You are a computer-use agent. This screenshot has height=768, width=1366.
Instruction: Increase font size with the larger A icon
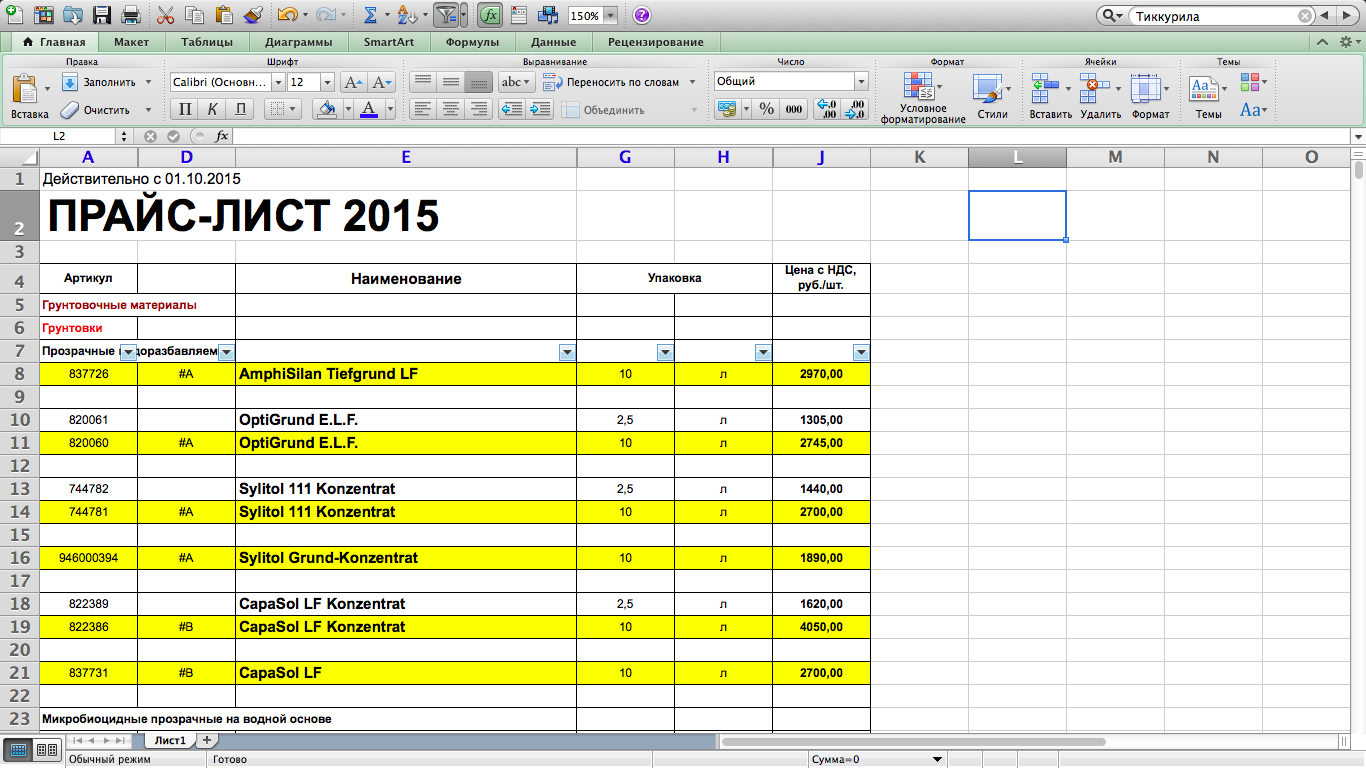coord(353,82)
